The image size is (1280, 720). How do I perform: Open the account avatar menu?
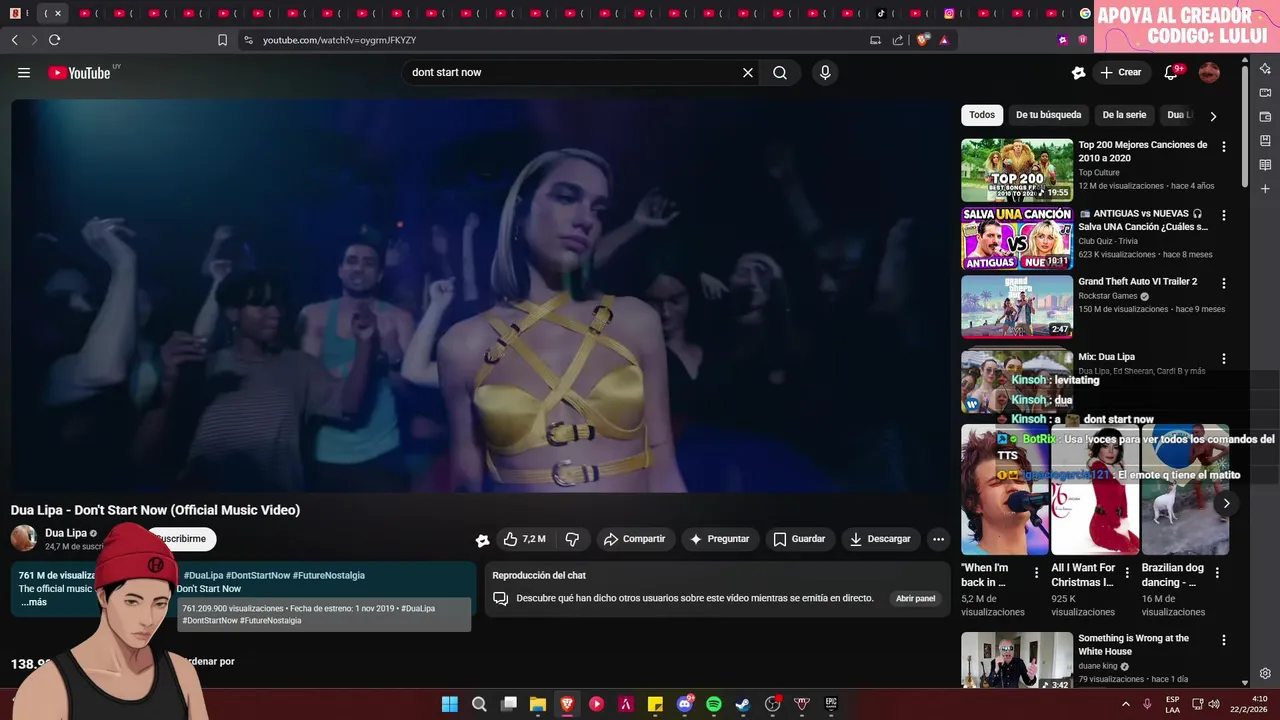[1209, 72]
